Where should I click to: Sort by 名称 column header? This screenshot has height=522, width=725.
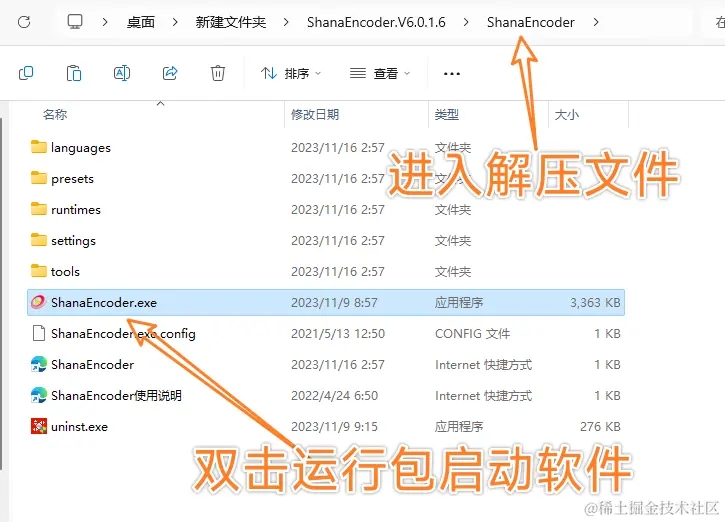coord(55,114)
